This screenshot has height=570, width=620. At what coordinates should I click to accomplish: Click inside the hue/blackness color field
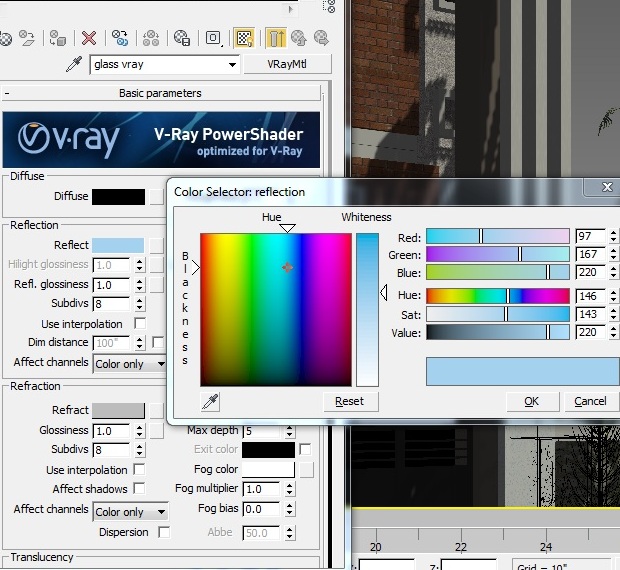tap(276, 310)
